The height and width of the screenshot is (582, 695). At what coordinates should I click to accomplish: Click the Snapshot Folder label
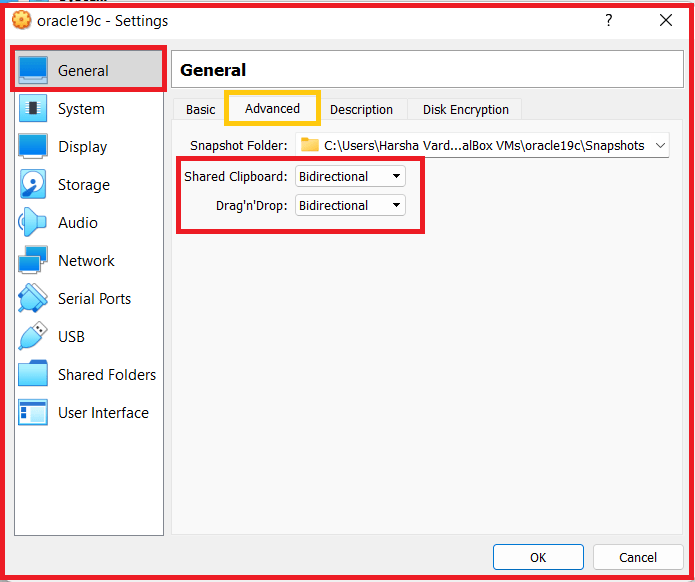pos(238,145)
